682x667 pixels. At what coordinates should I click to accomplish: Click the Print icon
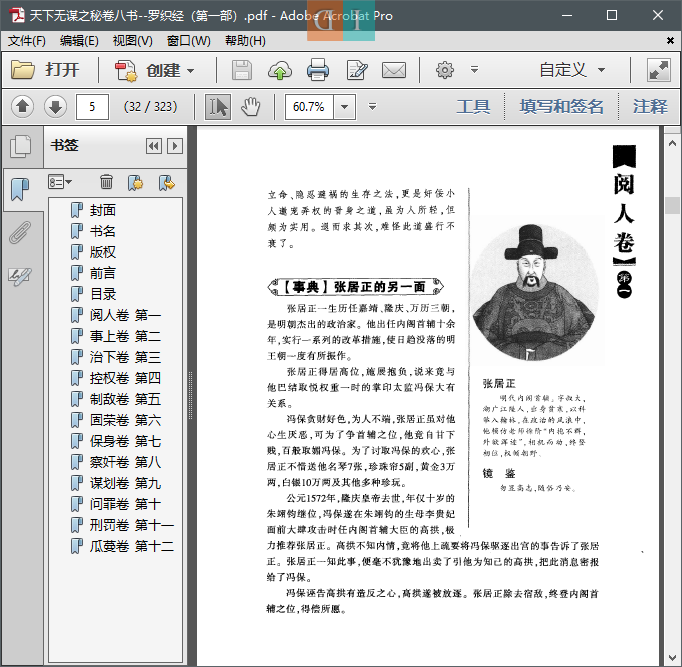click(318, 70)
